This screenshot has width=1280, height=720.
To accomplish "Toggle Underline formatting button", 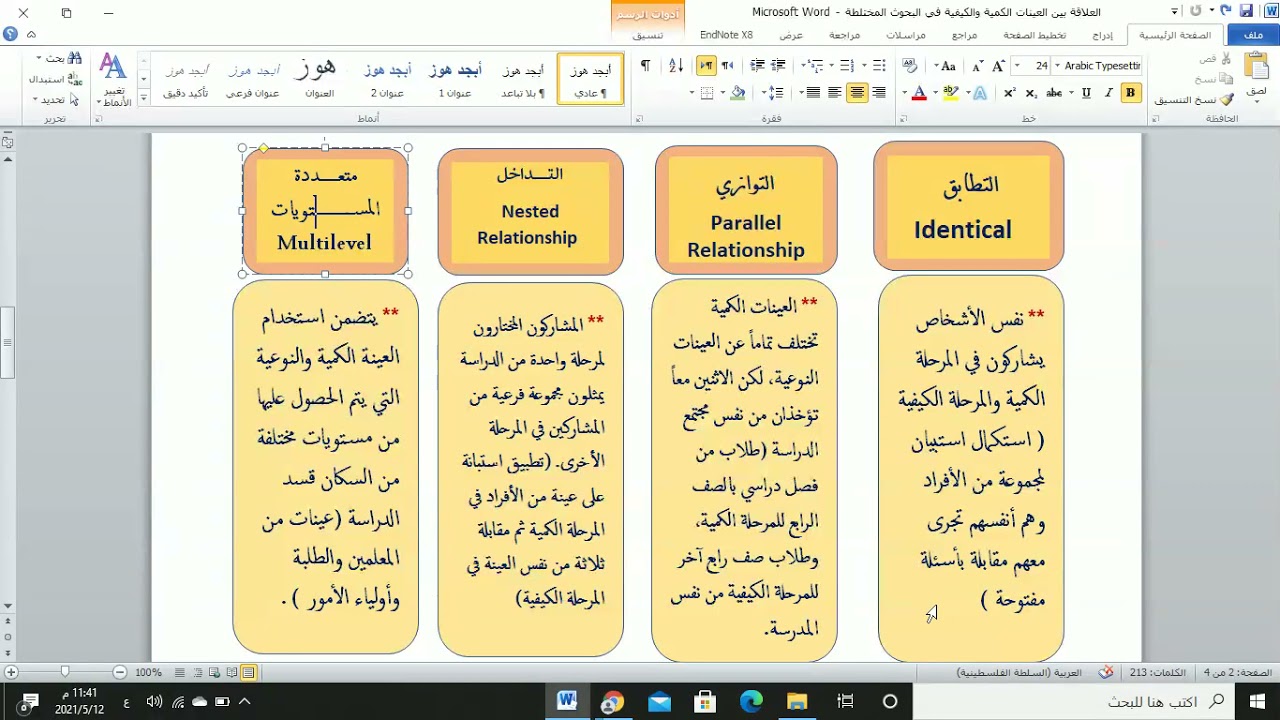I will 1086,93.
